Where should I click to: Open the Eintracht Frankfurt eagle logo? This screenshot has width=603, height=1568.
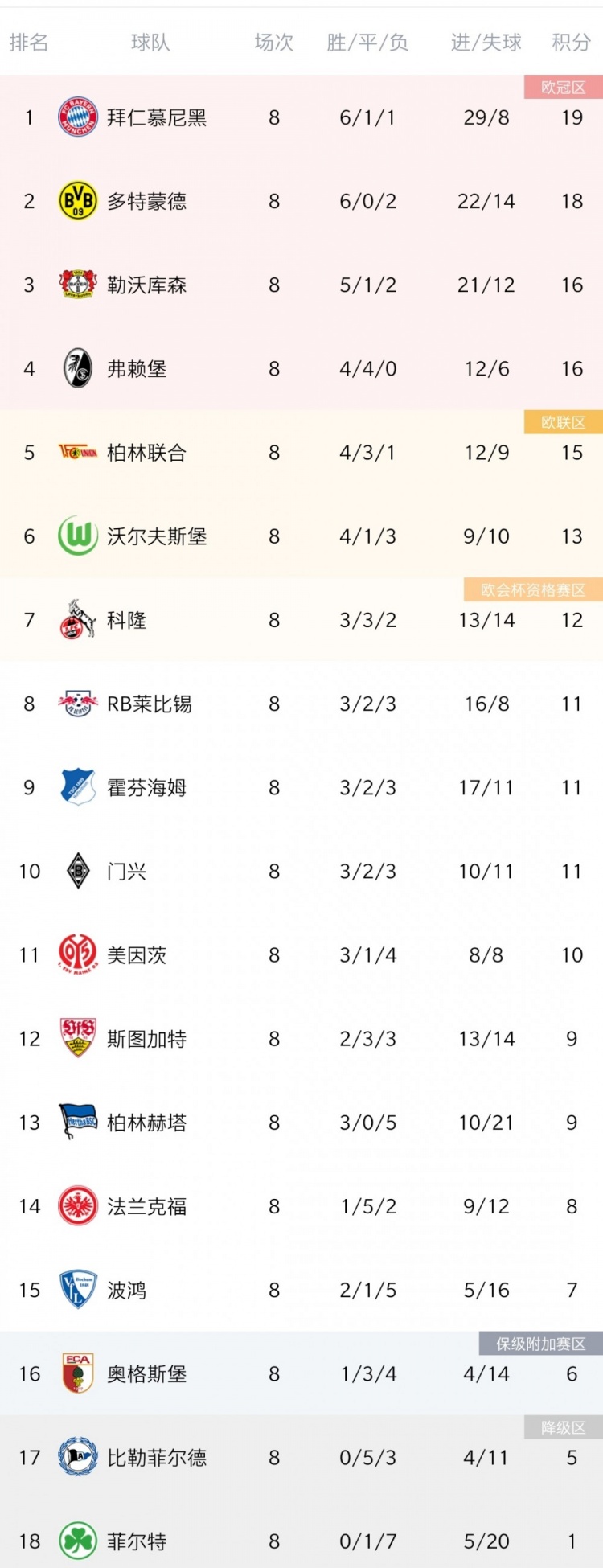(78, 1206)
